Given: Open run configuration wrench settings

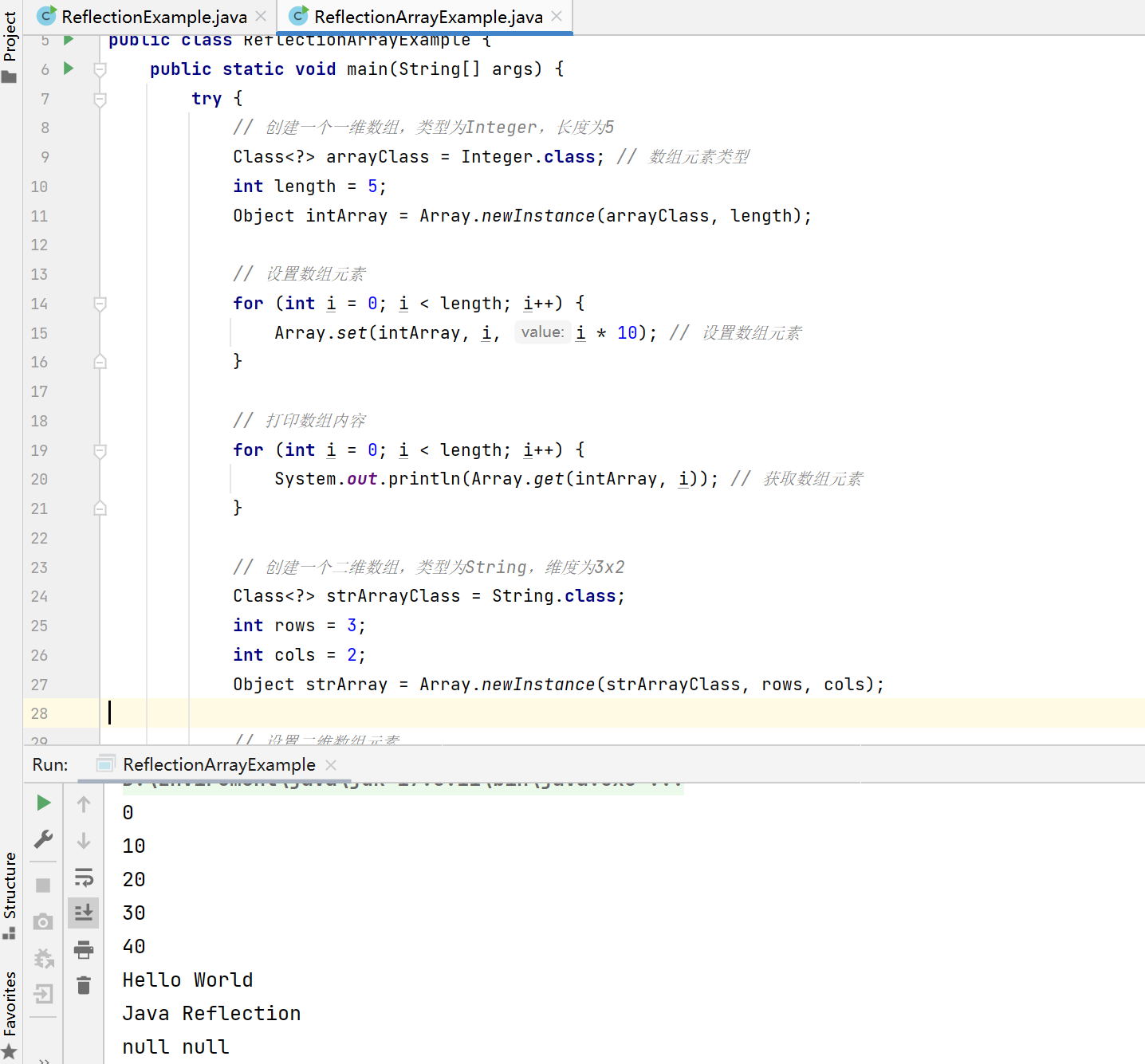Looking at the screenshot, I should point(44,840).
